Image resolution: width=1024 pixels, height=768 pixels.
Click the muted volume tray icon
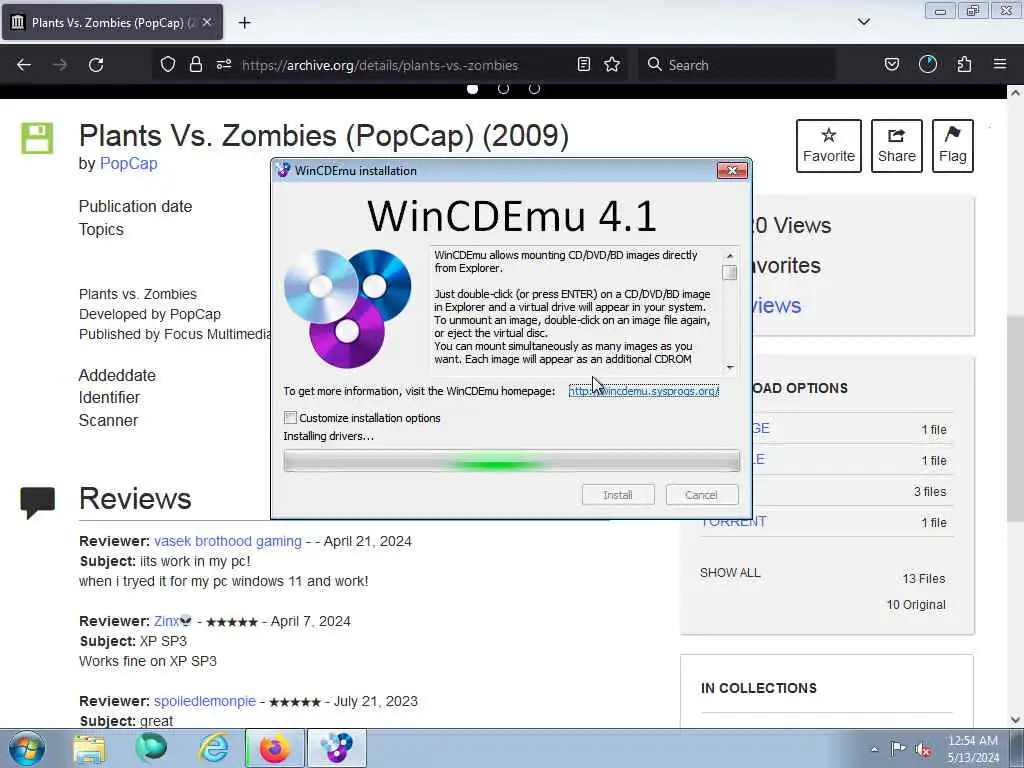923,750
